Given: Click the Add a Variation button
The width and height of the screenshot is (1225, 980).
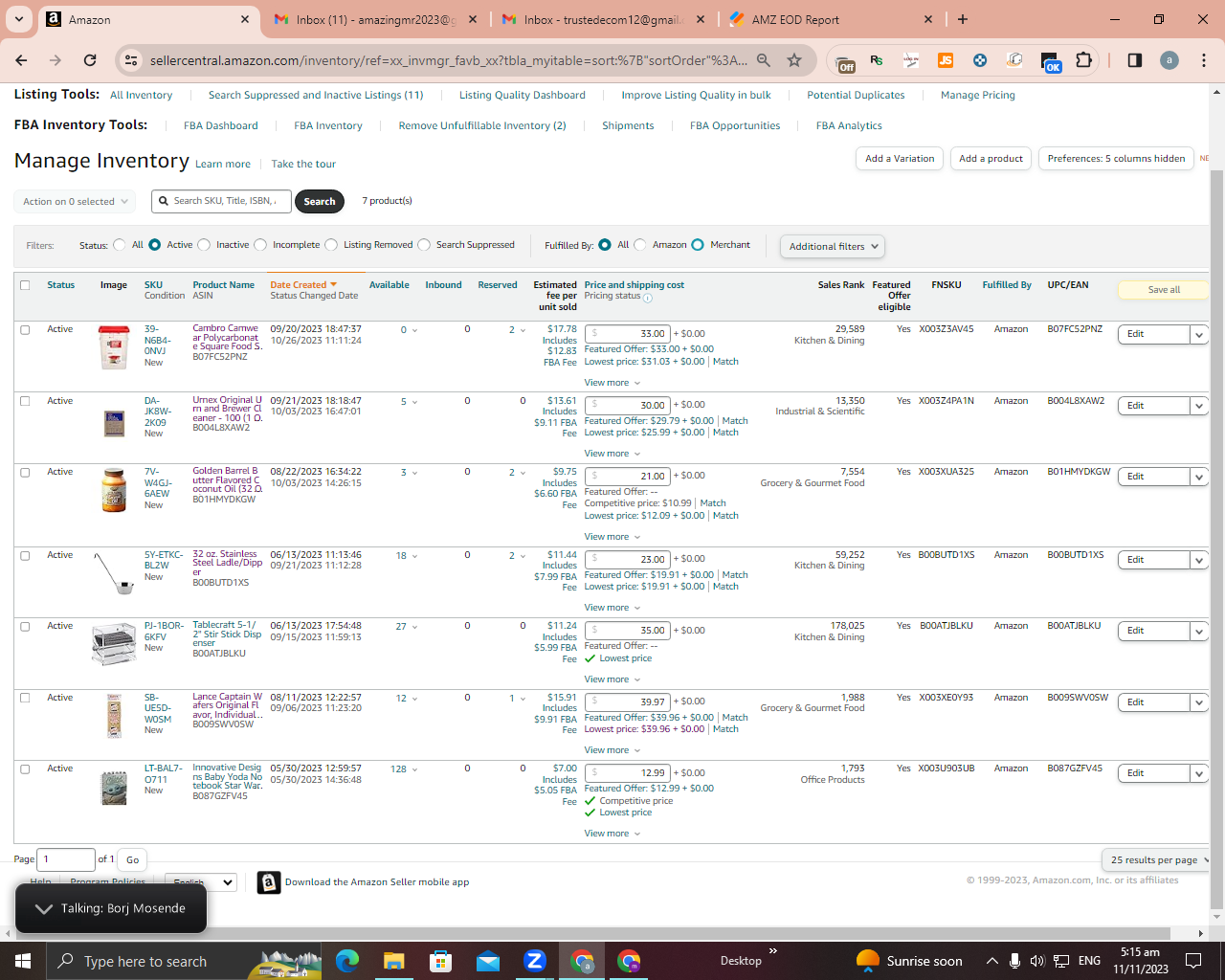Looking at the screenshot, I should 900,159.
